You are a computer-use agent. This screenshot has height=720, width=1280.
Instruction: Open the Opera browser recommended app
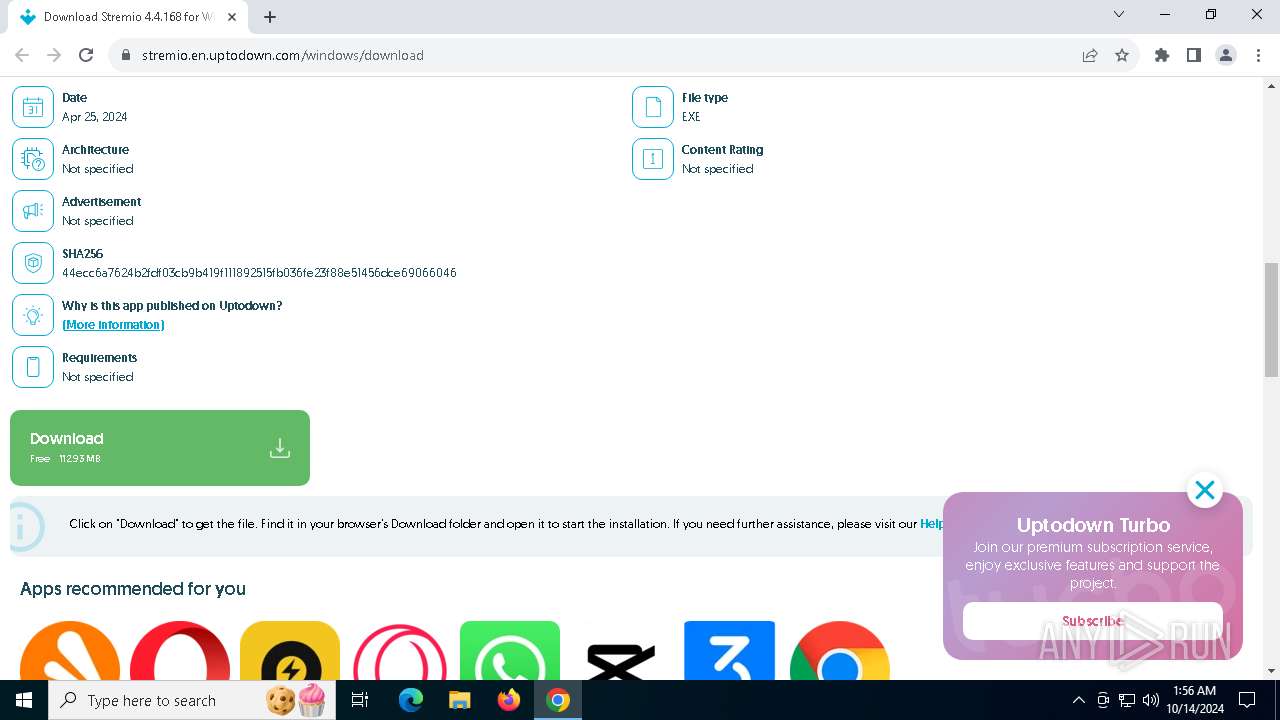pos(180,651)
